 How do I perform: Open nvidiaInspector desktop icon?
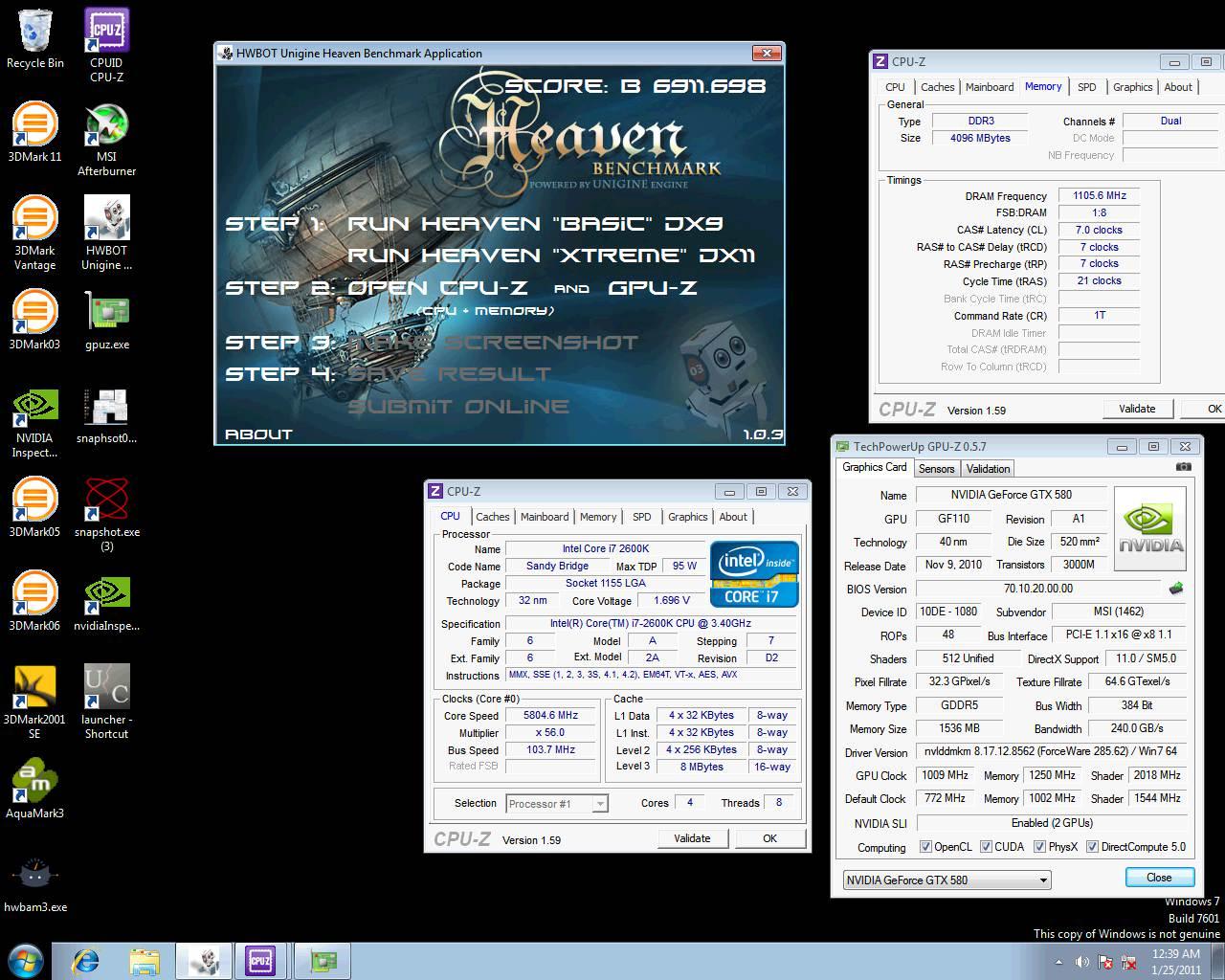(x=106, y=601)
